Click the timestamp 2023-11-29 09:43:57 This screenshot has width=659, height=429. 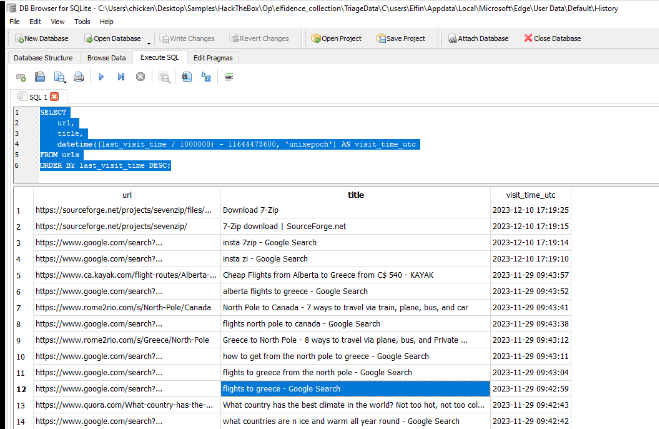(530, 275)
